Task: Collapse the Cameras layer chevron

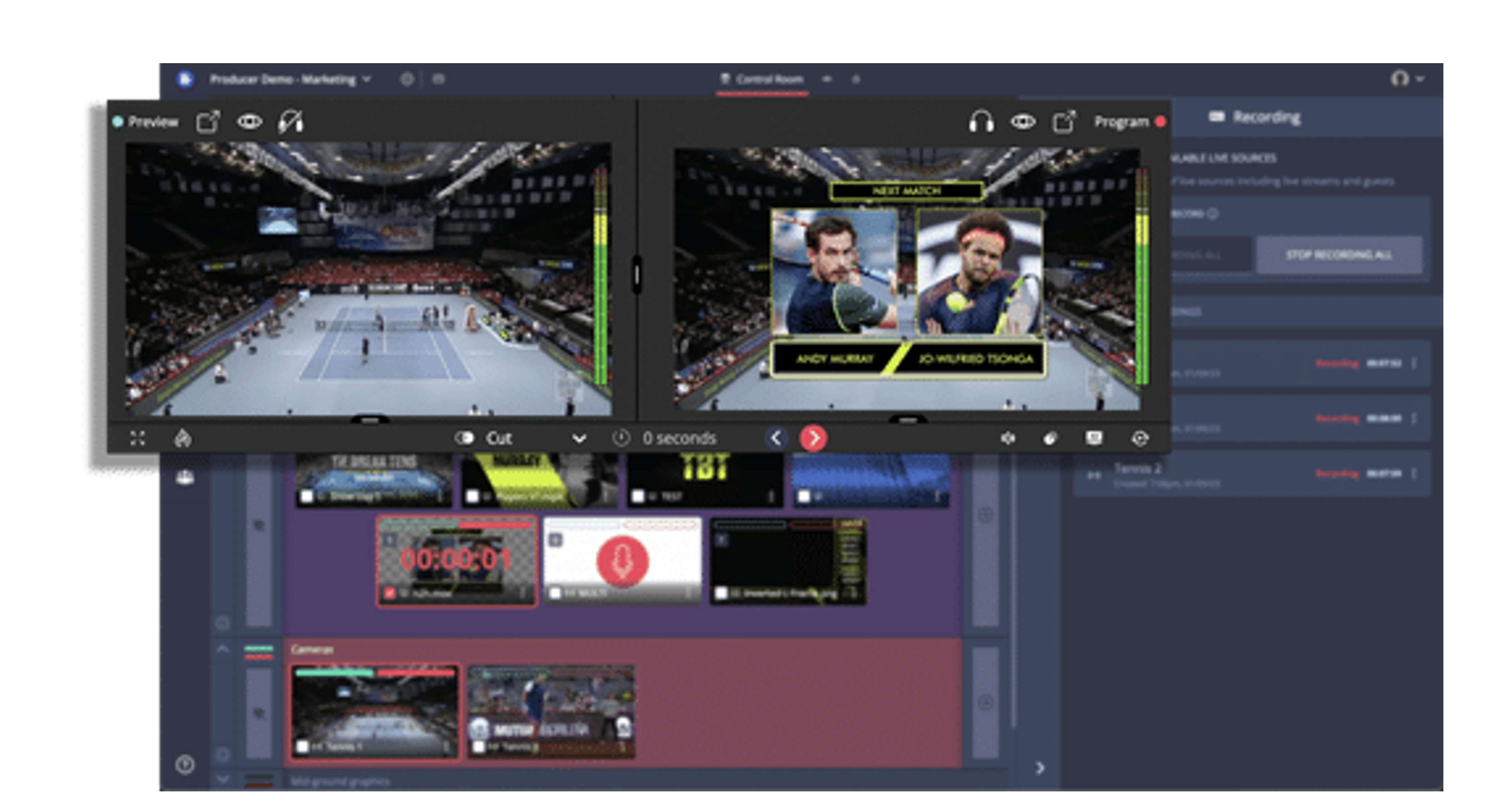Action: (x=222, y=649)
